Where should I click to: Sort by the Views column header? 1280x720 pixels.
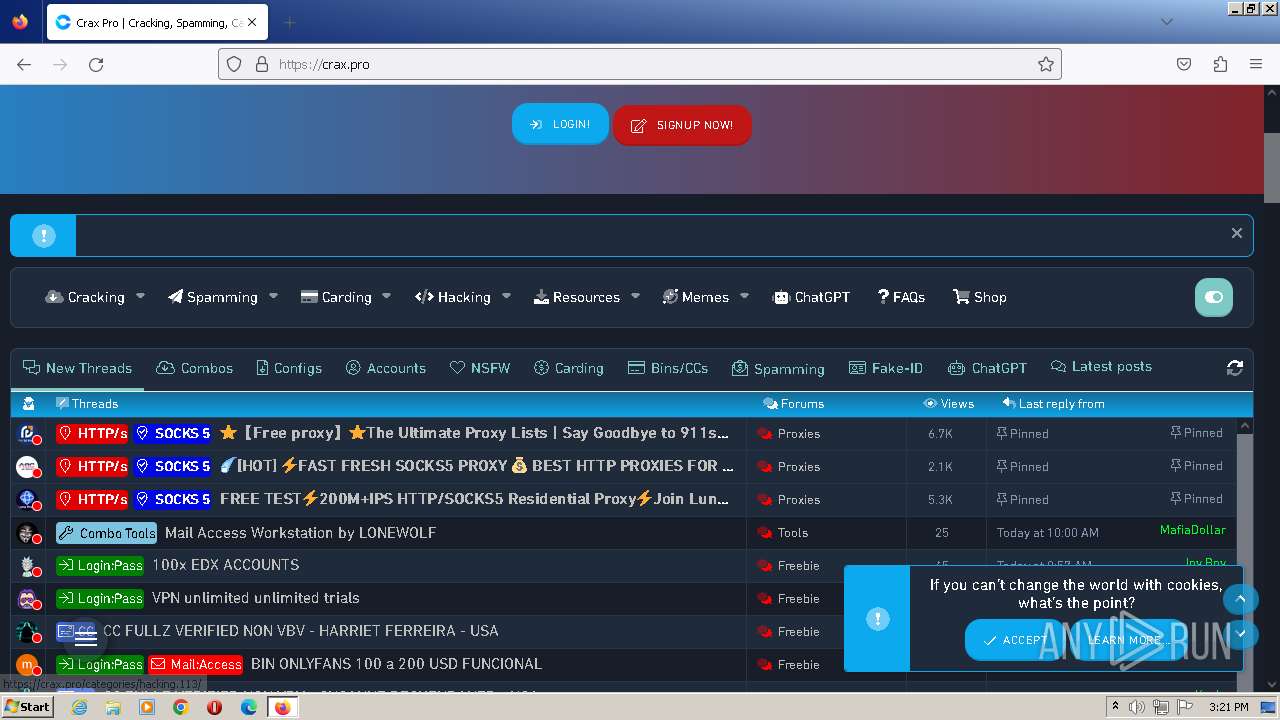click(948, 404)
